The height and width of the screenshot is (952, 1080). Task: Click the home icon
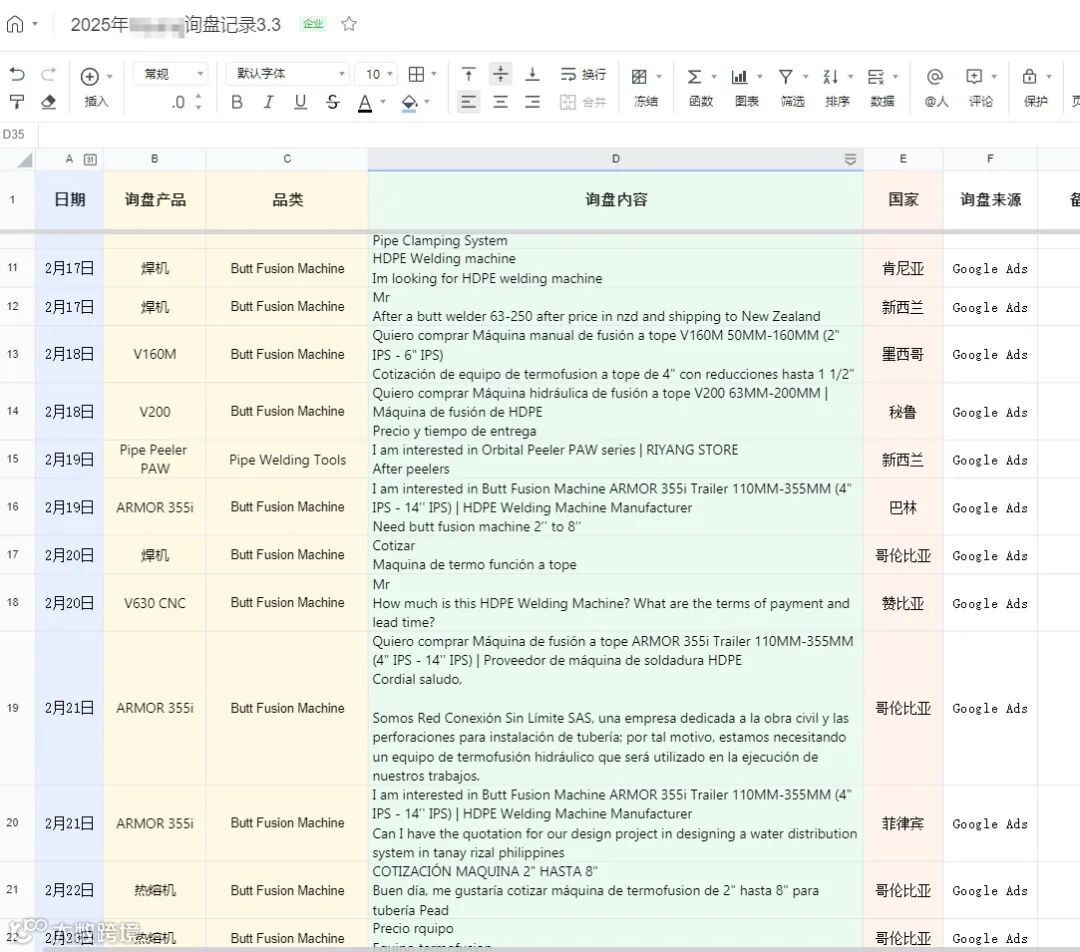coord(15,25)
